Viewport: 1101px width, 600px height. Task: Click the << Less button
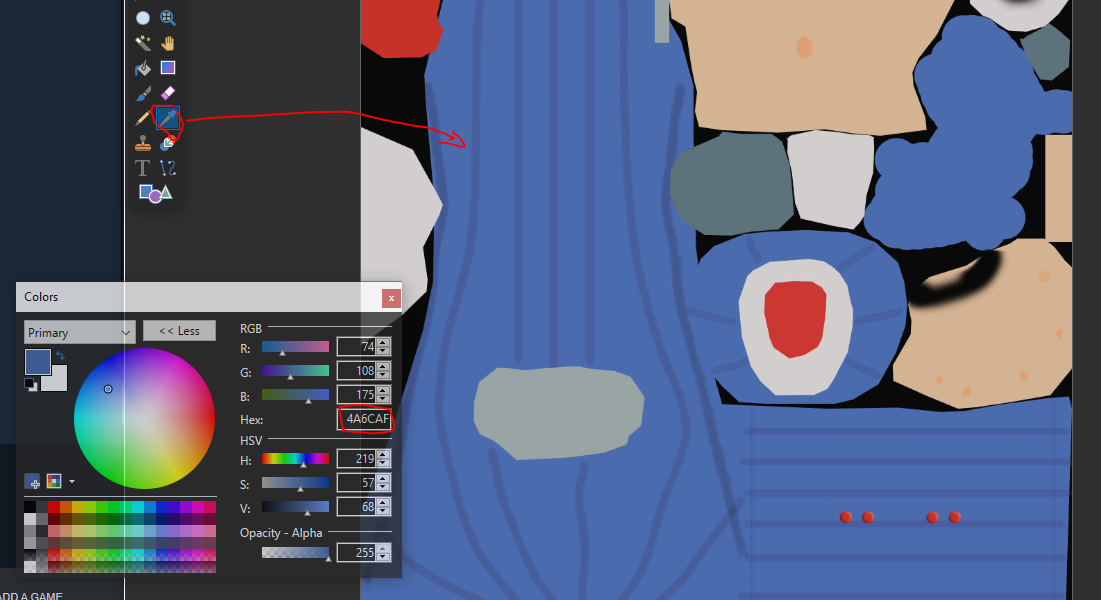pyautogui.click(x=179, y=331)
